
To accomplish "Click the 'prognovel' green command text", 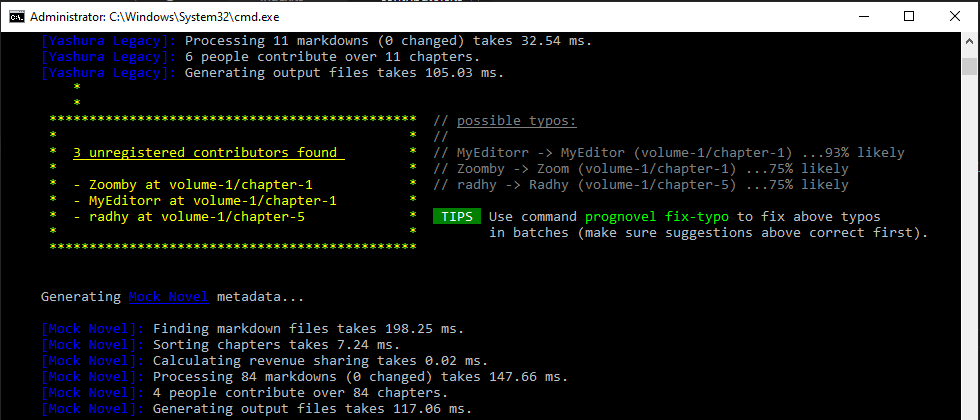I will (x=621, y=217).
